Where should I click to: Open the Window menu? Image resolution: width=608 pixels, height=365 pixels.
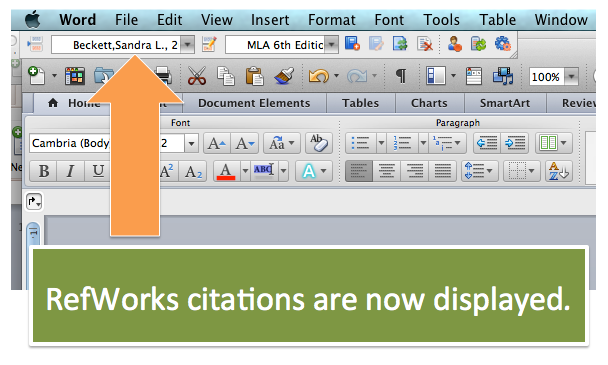[x=561, y=20]
